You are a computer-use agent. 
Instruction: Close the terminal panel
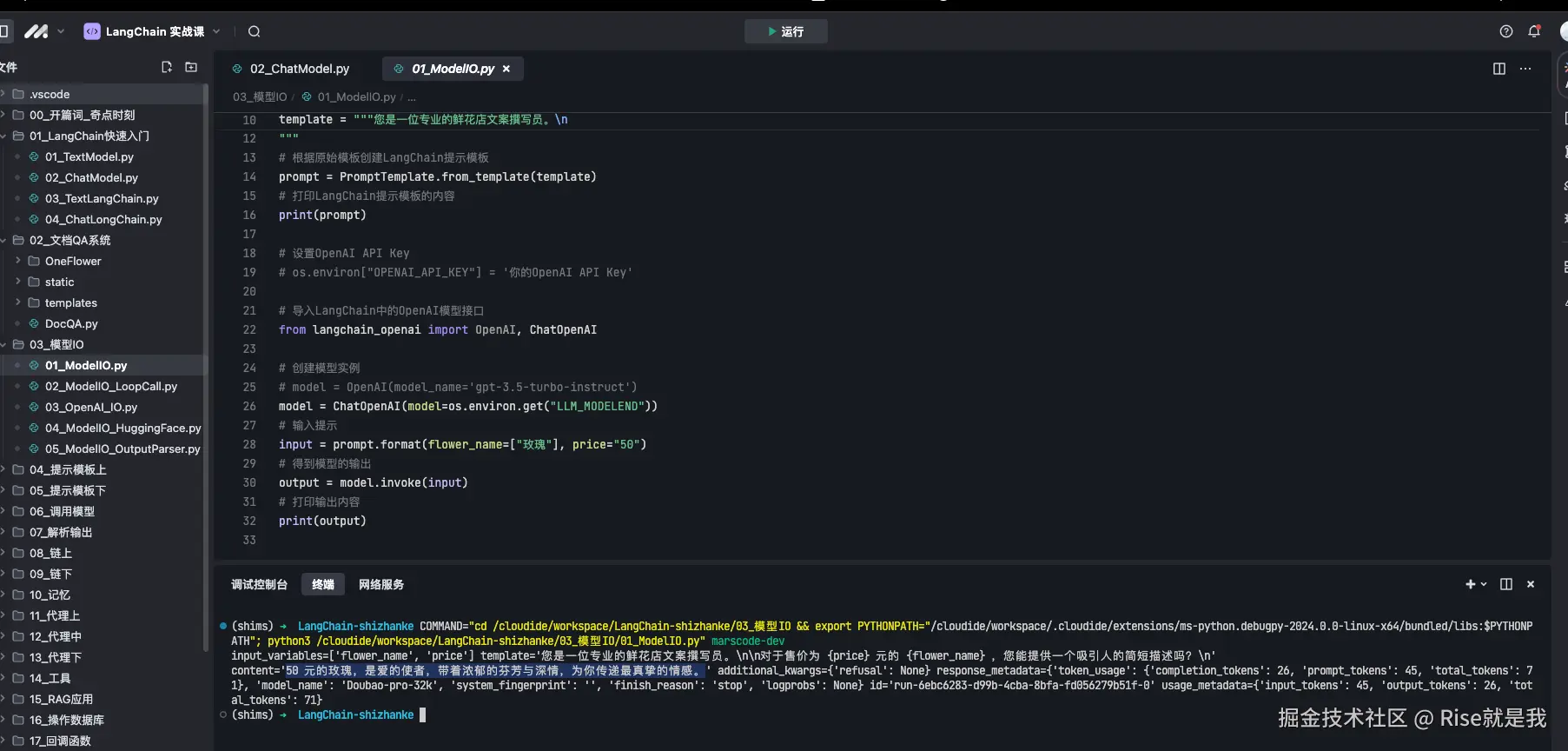1531,584
